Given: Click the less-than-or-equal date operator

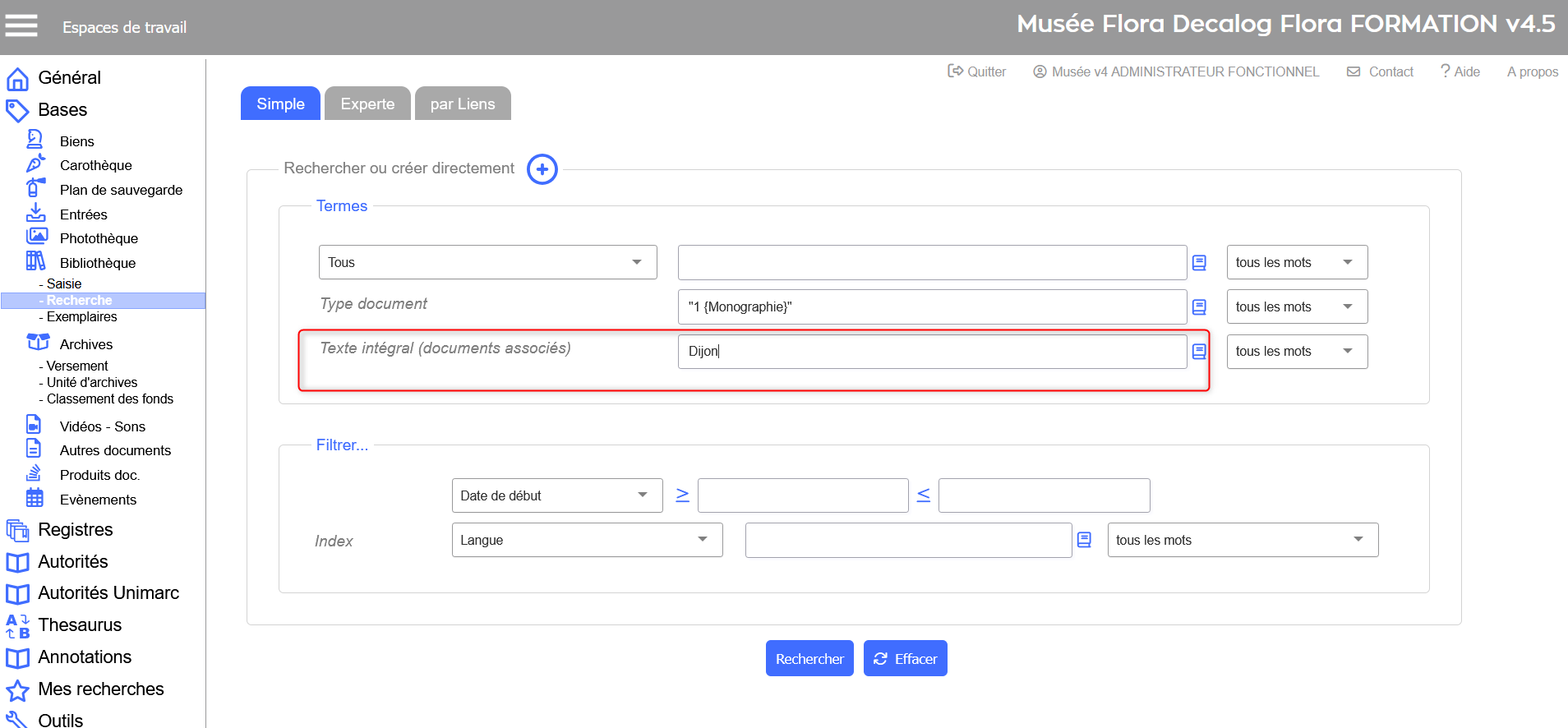Looking at the screenshot, I should click(923, 495).
